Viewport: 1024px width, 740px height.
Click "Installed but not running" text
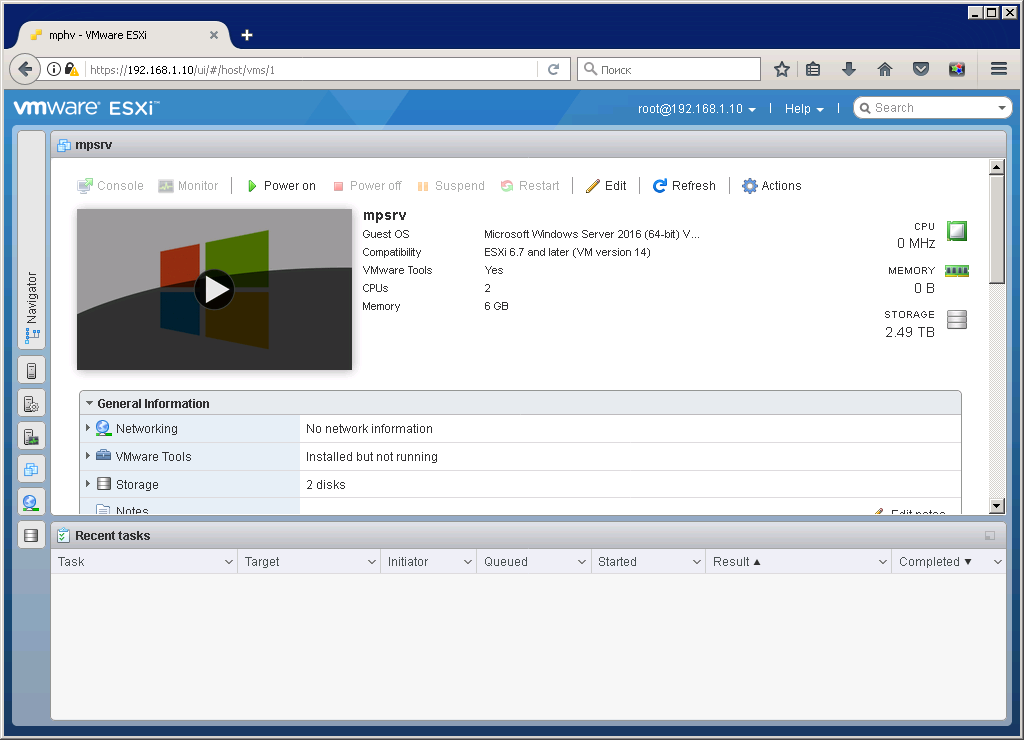click(372, 457)
